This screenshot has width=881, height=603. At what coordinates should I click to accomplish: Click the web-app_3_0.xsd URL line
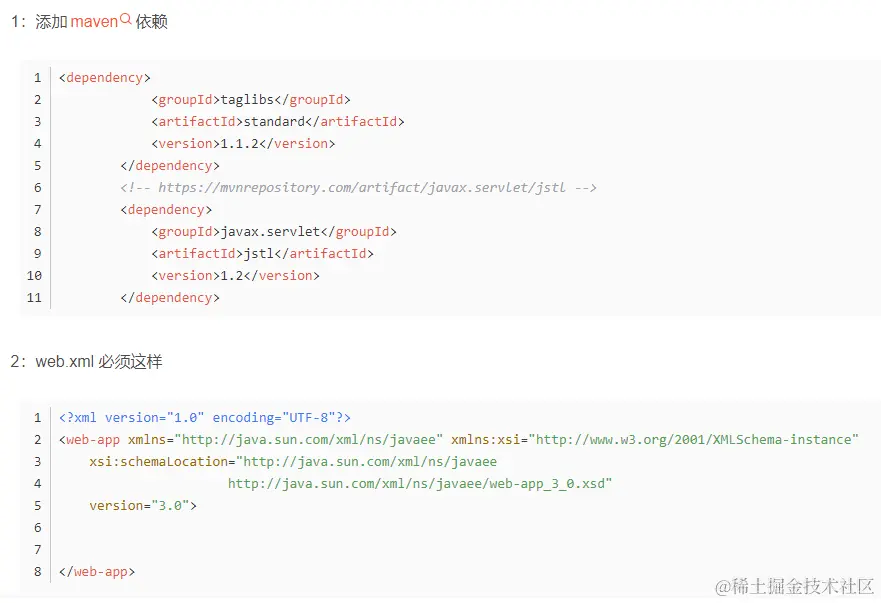coord(420,484)
